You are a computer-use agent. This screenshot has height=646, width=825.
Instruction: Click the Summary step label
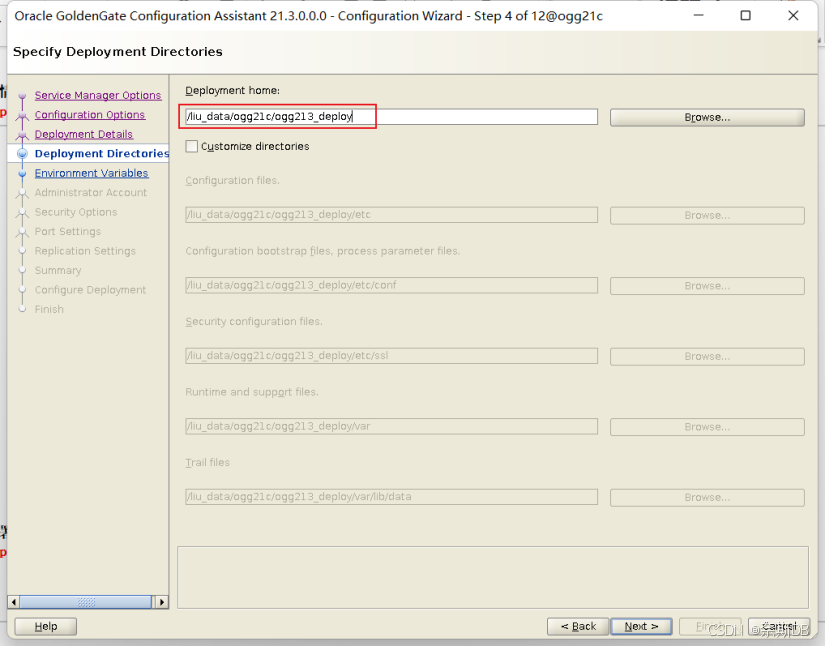[x=58, y=270]
